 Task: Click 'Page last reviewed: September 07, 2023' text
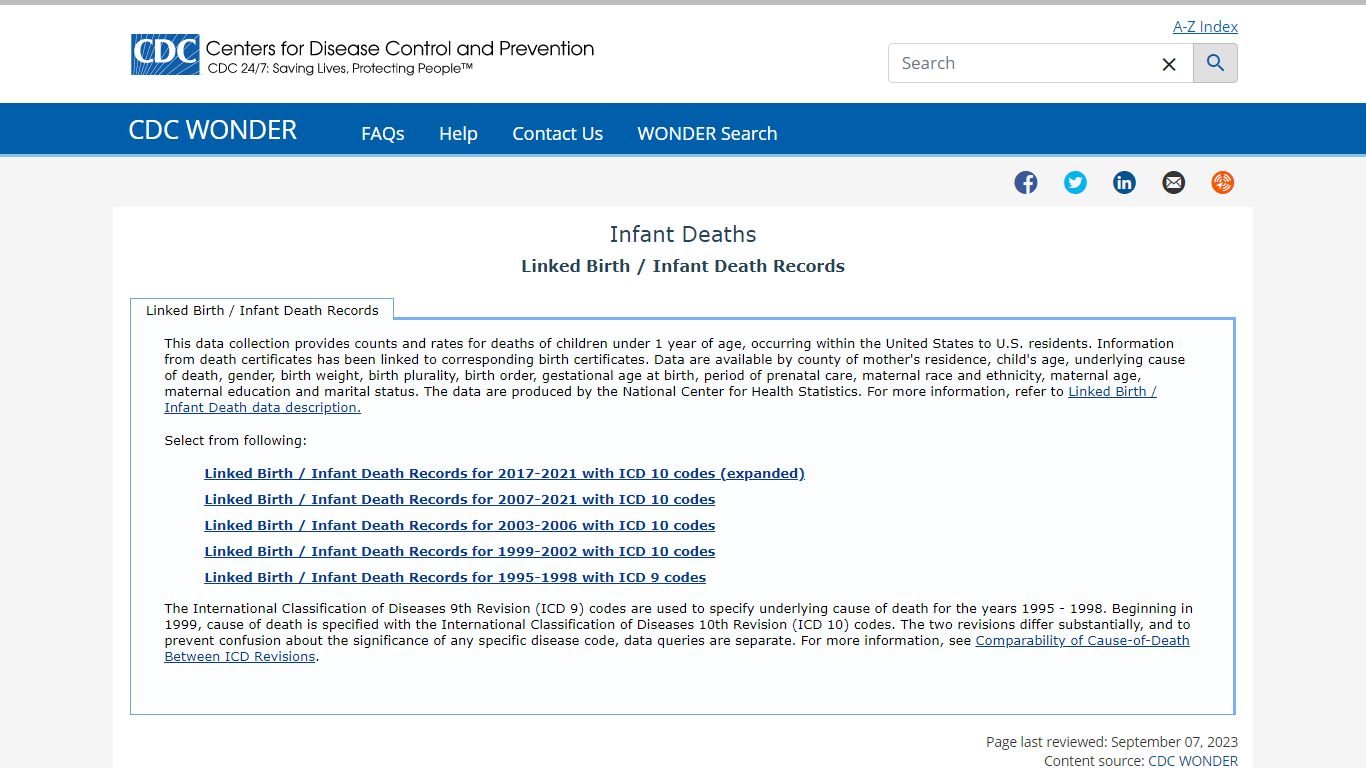click(1112, 742)
